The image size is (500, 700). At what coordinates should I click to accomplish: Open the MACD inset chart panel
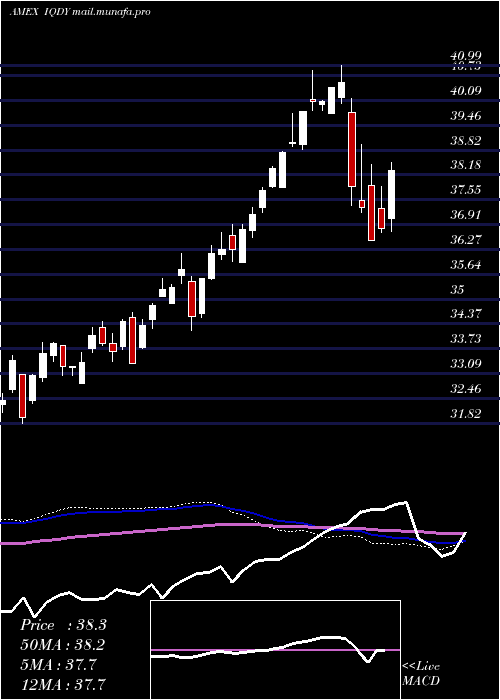tap(275, 650)
